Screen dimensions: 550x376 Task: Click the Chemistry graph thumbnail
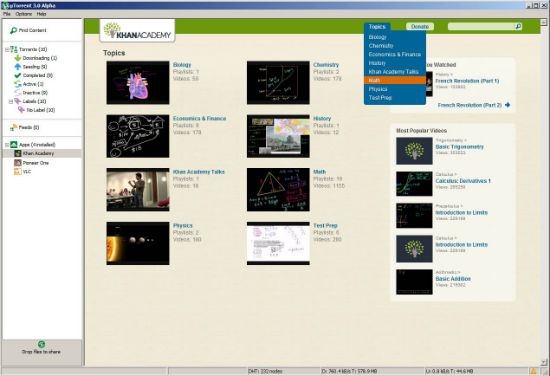(x=278, y=83)
